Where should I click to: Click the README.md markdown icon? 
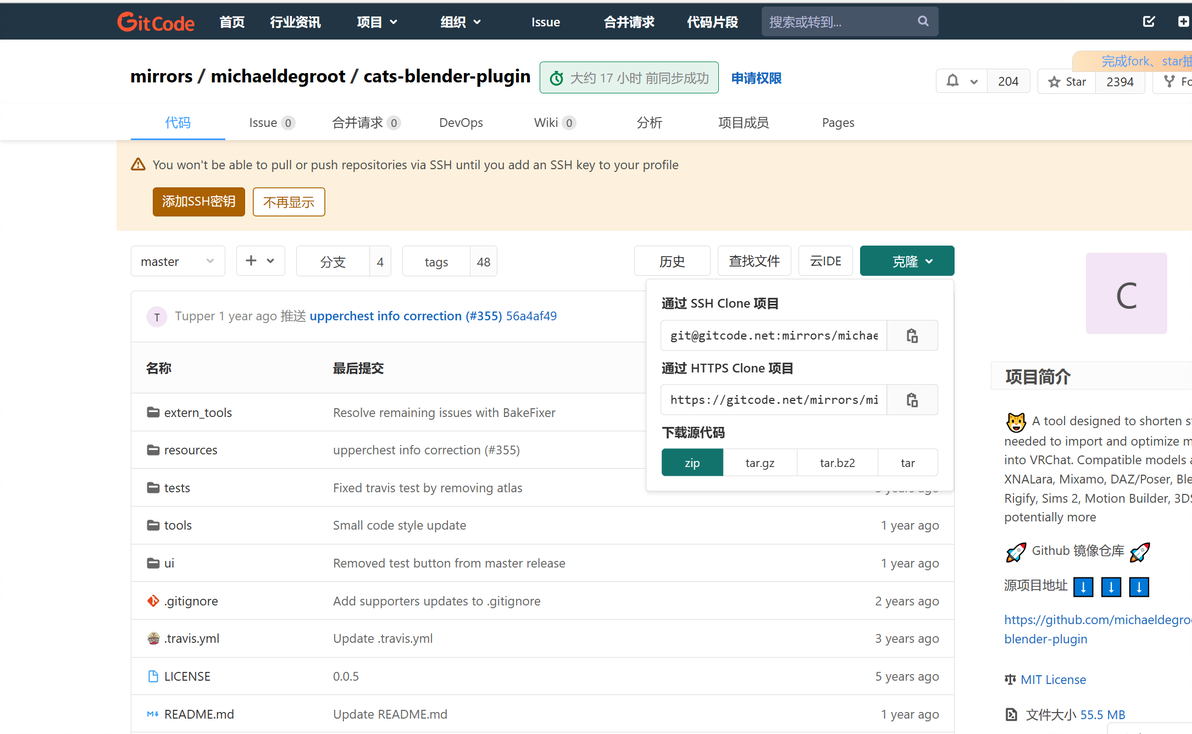153,714
